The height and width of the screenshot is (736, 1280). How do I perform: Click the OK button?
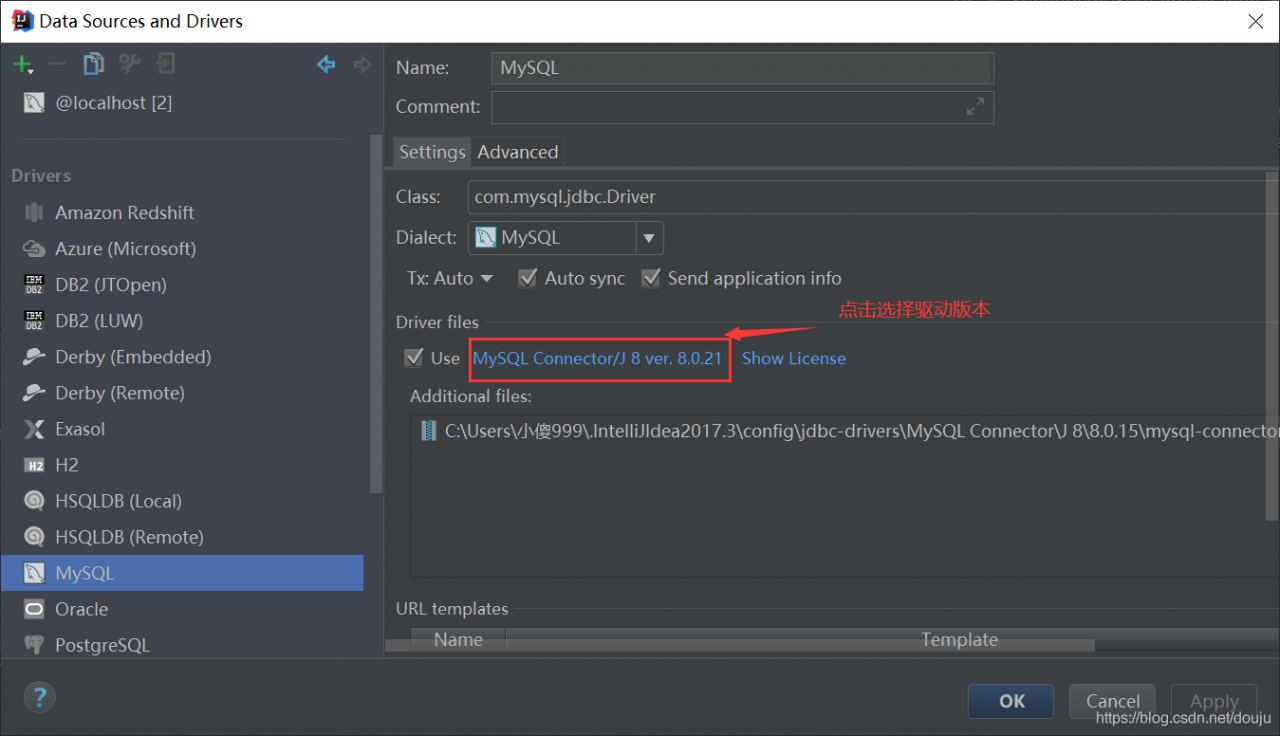pos(1011,701)
